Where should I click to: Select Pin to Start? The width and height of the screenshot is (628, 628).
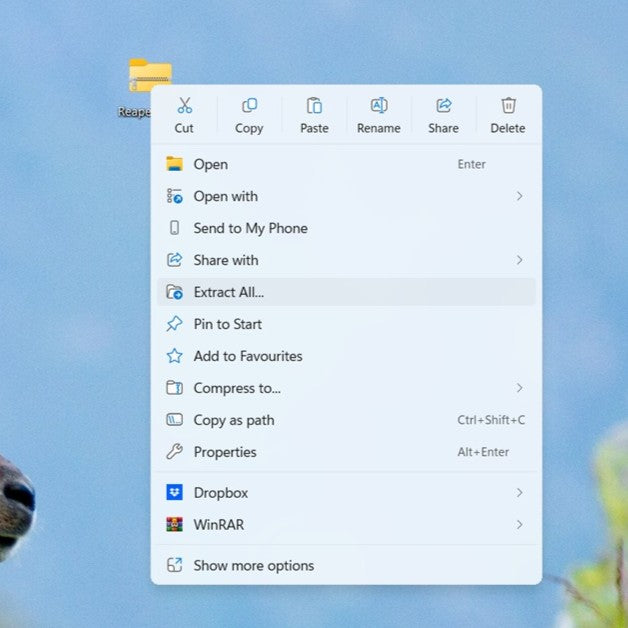346,324
